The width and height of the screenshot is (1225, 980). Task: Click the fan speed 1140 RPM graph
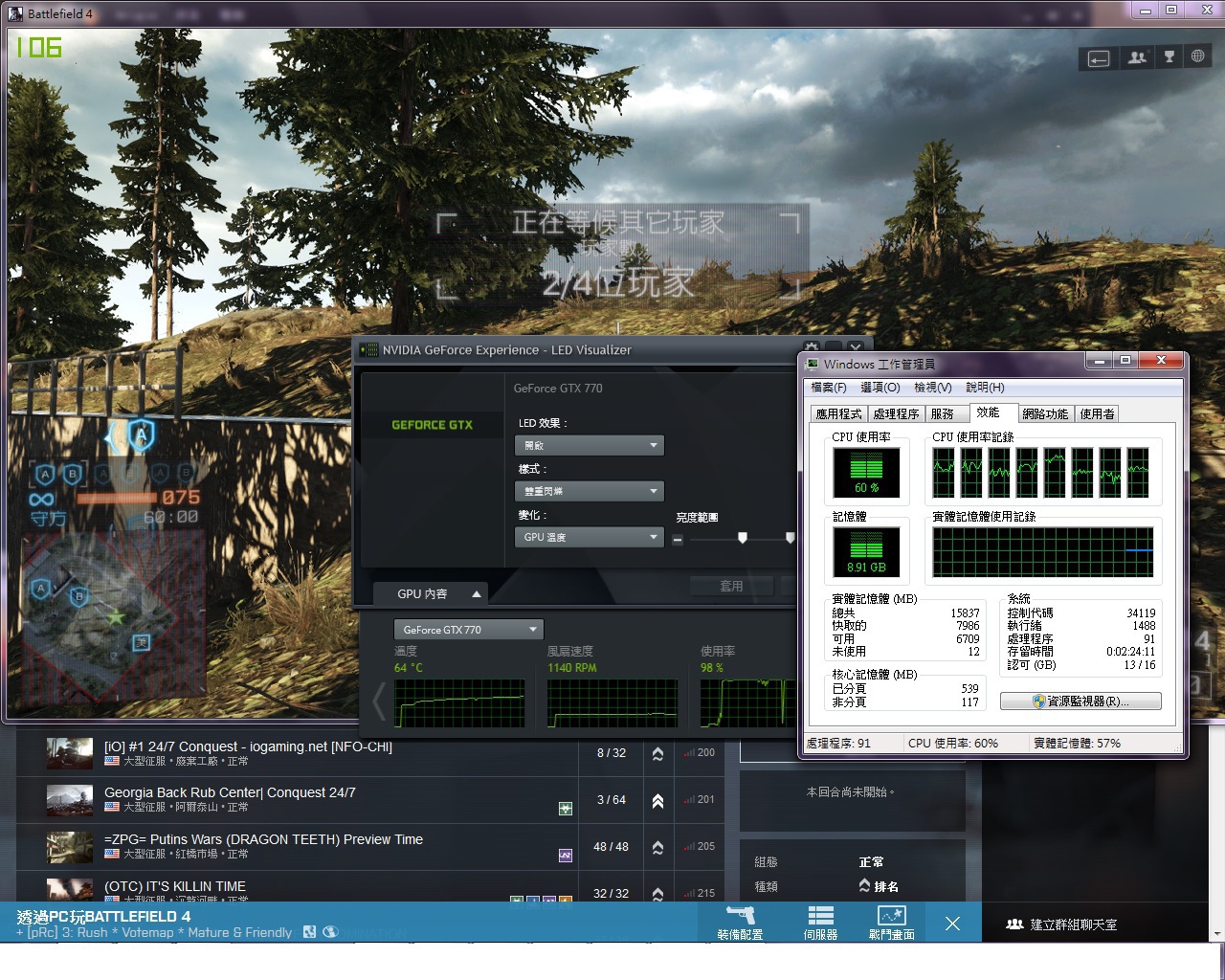pos(612,703)
